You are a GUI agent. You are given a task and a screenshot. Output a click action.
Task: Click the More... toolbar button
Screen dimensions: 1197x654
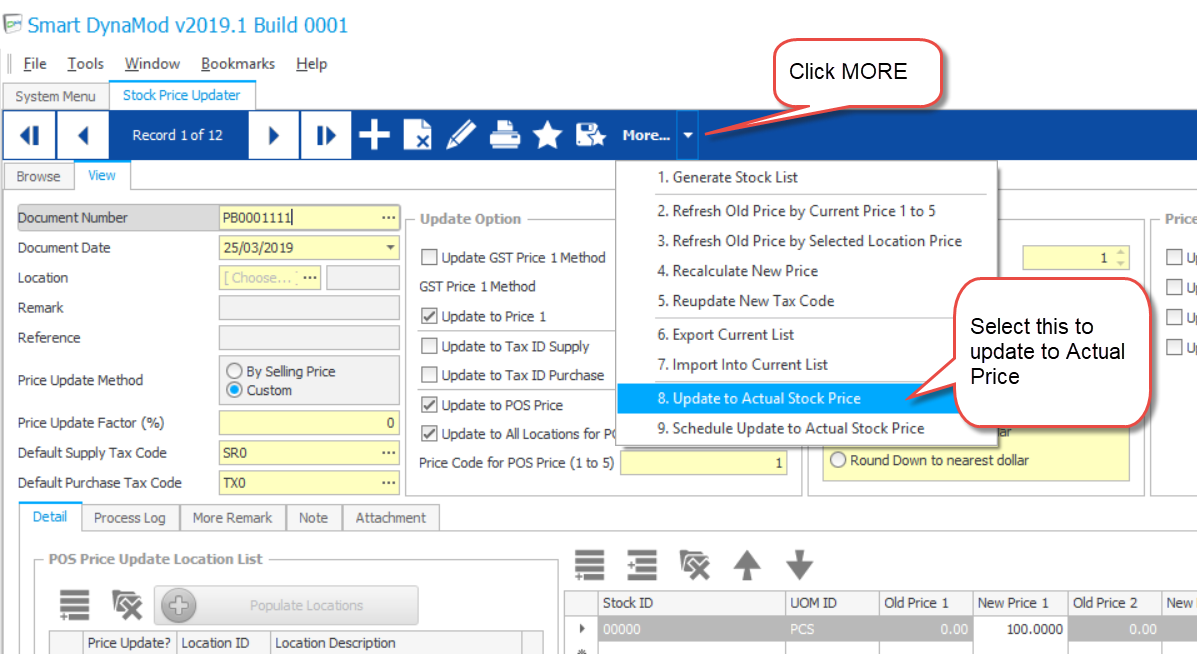[x=645, y=135]
